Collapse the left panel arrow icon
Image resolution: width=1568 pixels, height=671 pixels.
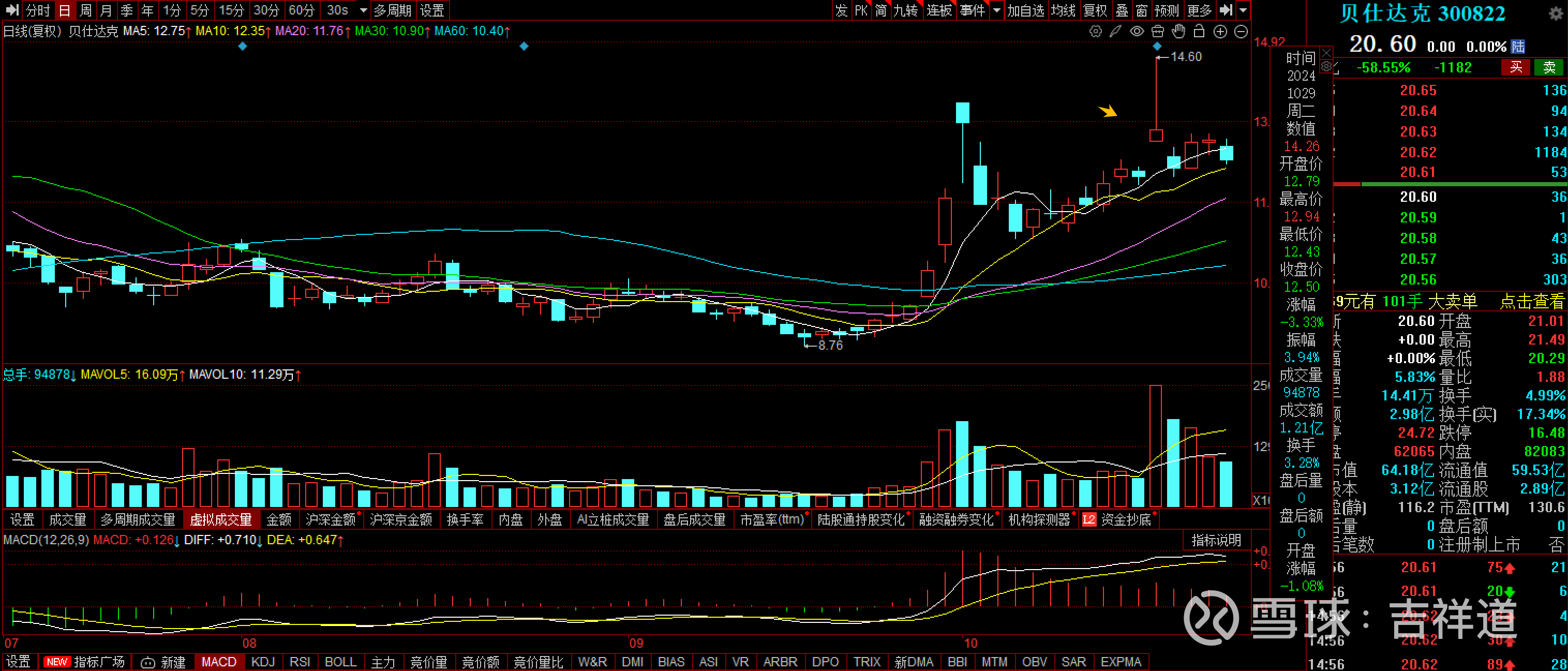click(x=11, y=10)
